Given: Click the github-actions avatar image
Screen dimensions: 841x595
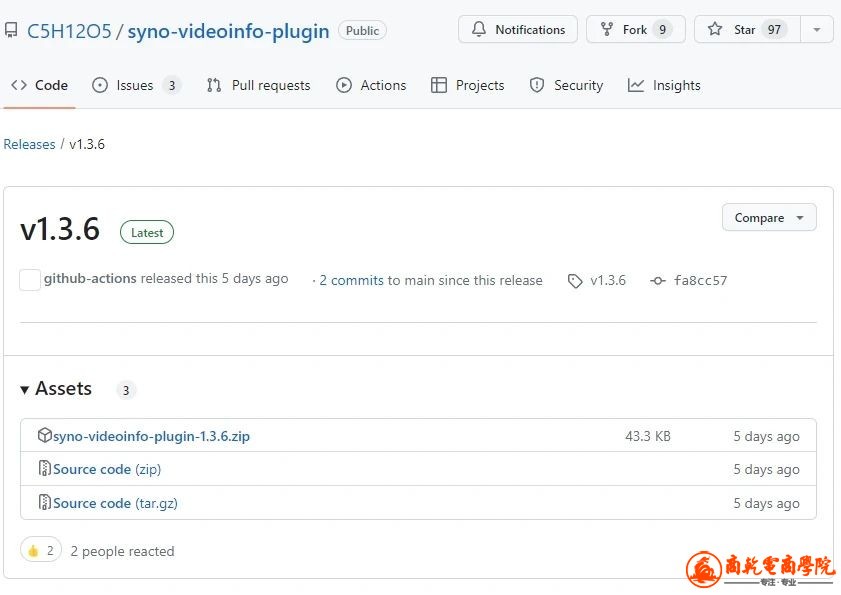Looking at the screenshot, I should [x=30, y=280].
